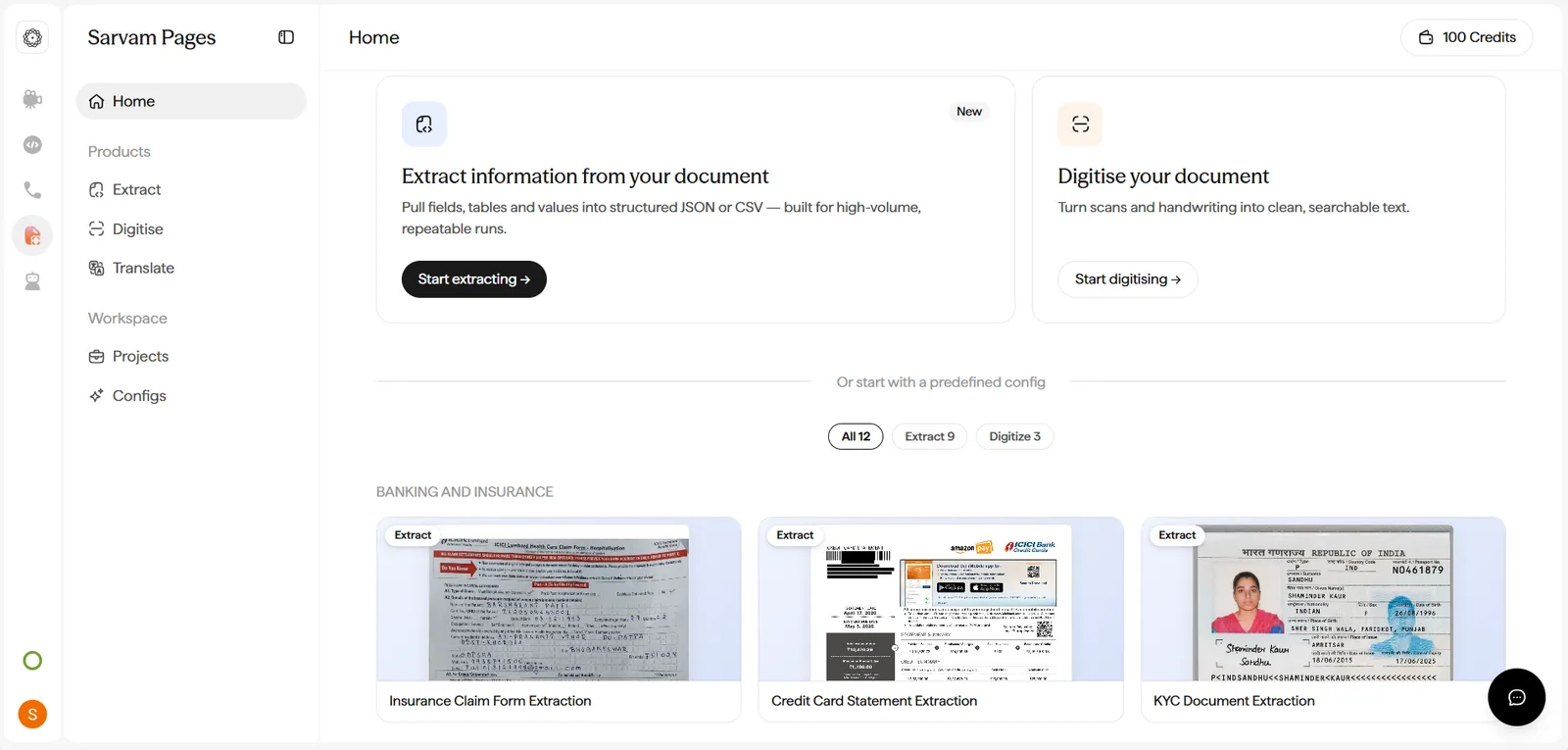Click the Insurance Claim Form Extraction title

pos(490,701)
